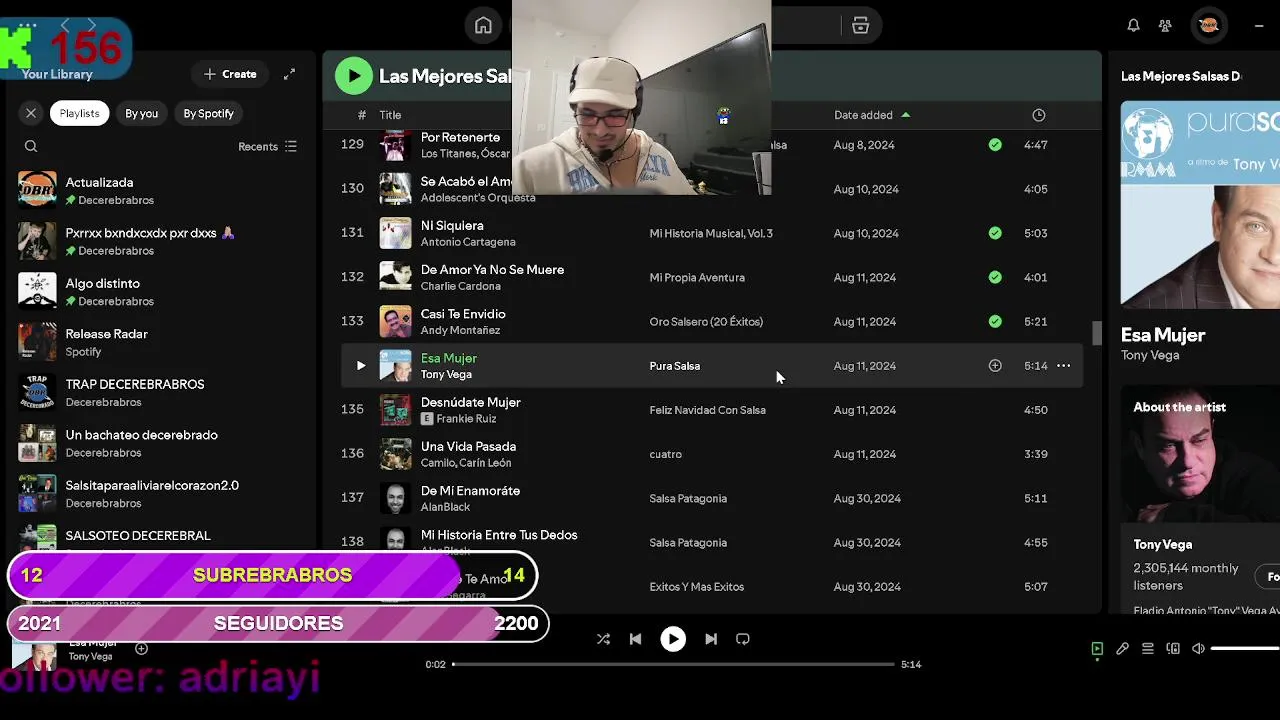Skip to the previous track
Image resolution: width=1280 pixels, height=720 pixels.
point(635,639)
